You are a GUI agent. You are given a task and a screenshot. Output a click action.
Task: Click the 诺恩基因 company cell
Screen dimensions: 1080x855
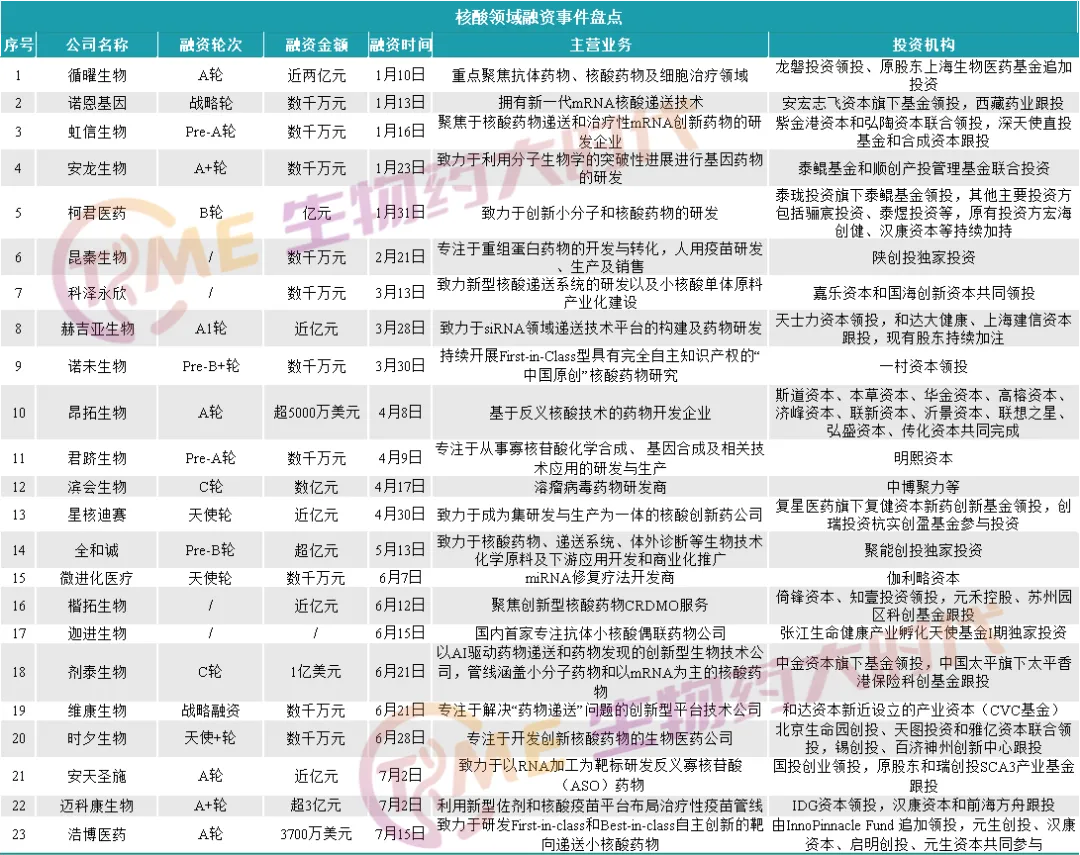pyautogui.click(x=97, y=103)
